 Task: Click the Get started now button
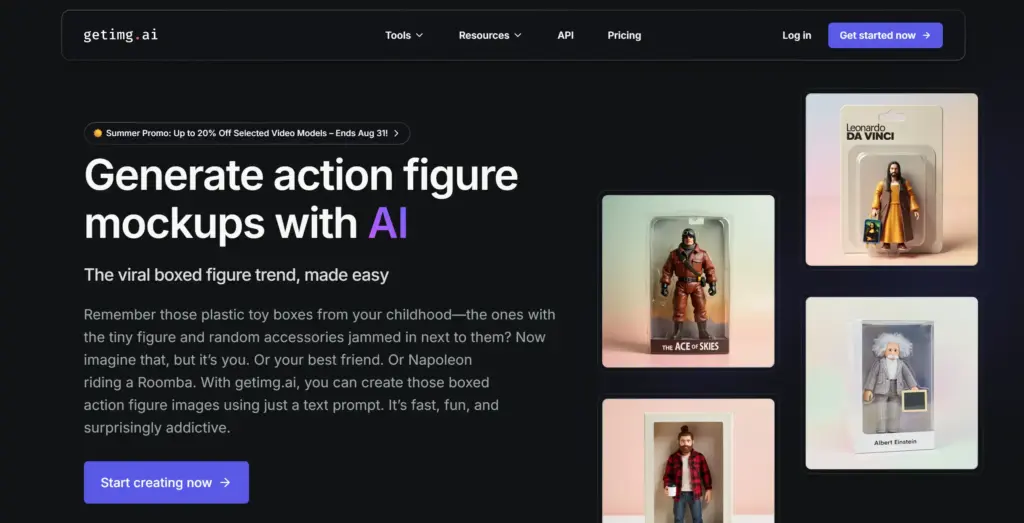tap(885, 35)
